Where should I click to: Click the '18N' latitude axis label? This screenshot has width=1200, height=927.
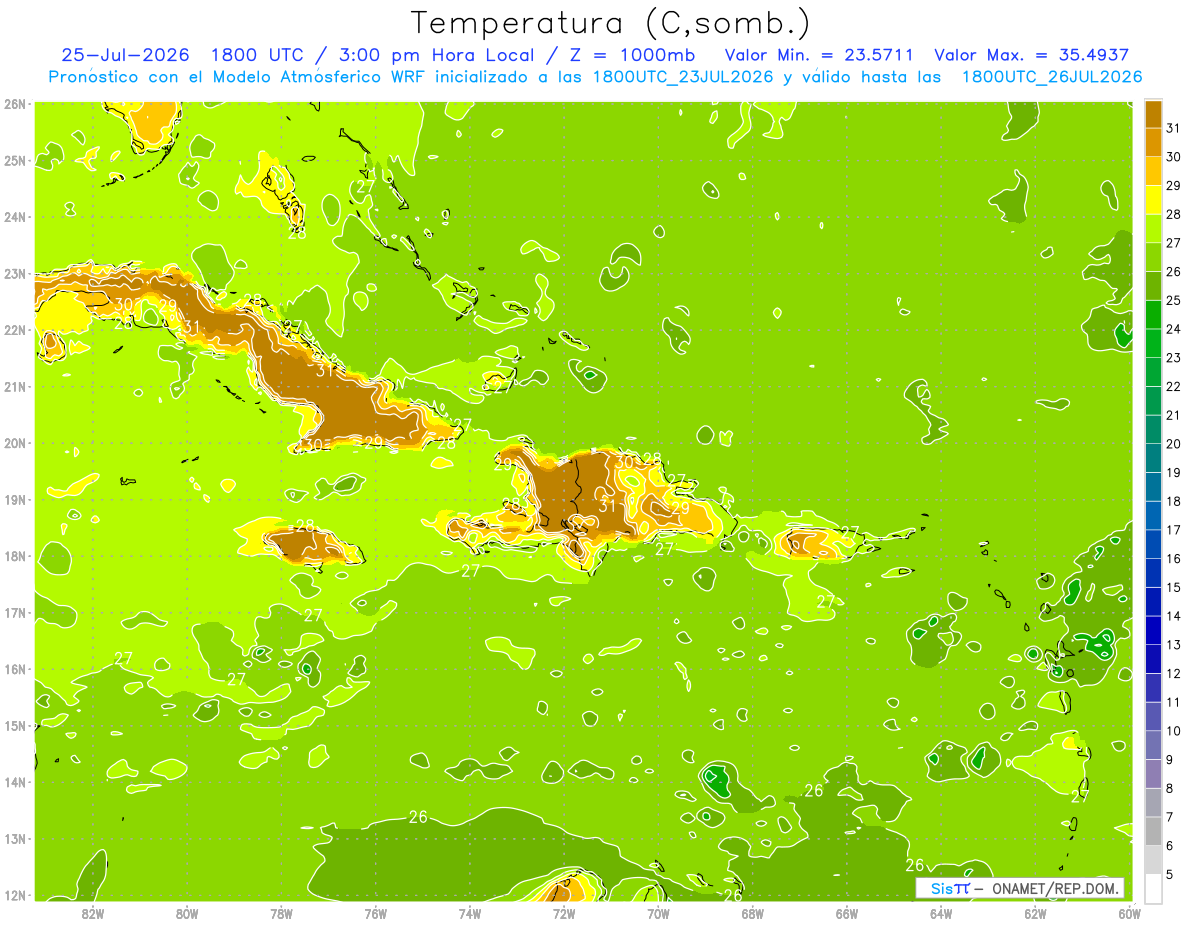pos(15,556)
